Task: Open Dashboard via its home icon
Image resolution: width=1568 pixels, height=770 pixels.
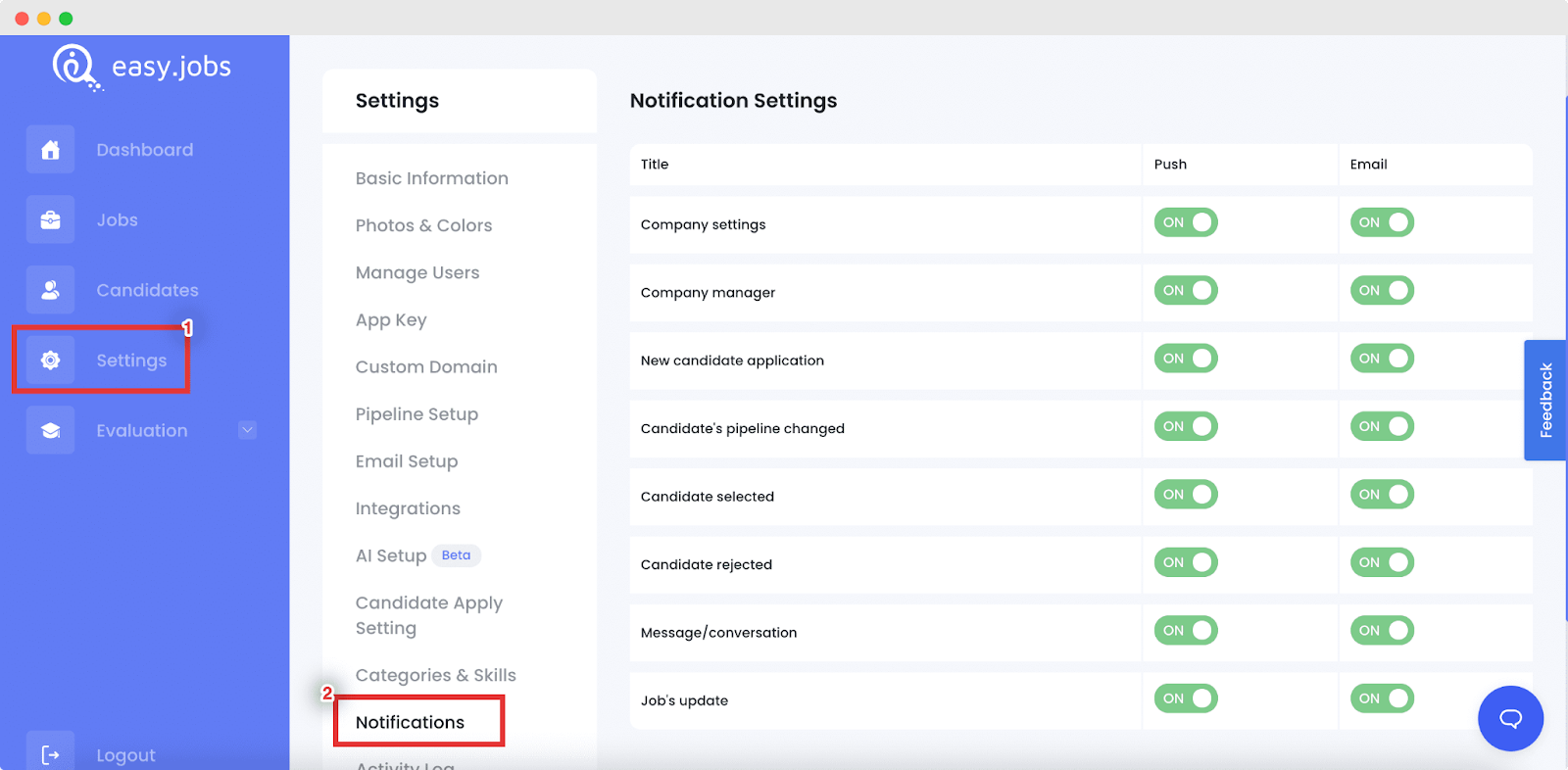Action: (x=50, y=150)
